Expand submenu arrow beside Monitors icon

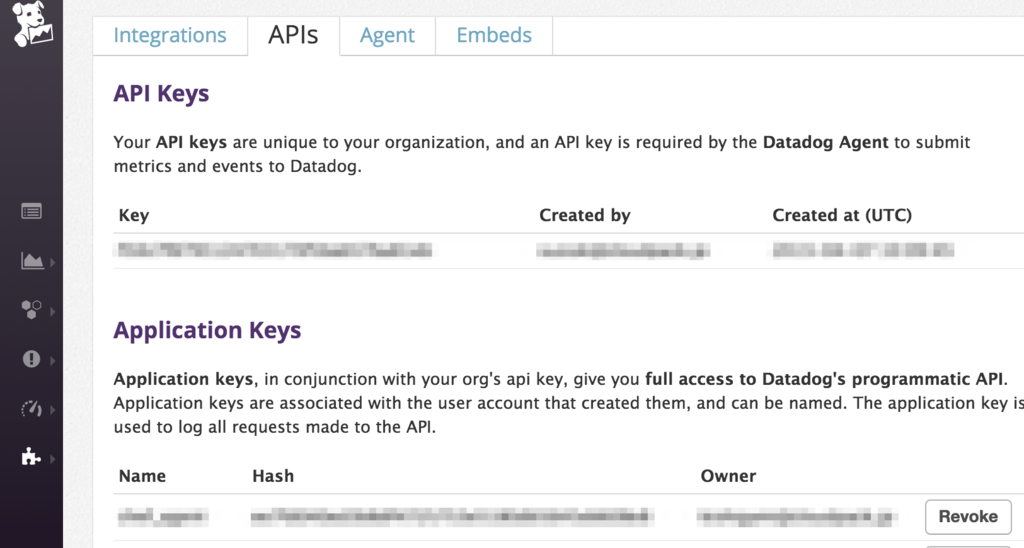[52, 360]
